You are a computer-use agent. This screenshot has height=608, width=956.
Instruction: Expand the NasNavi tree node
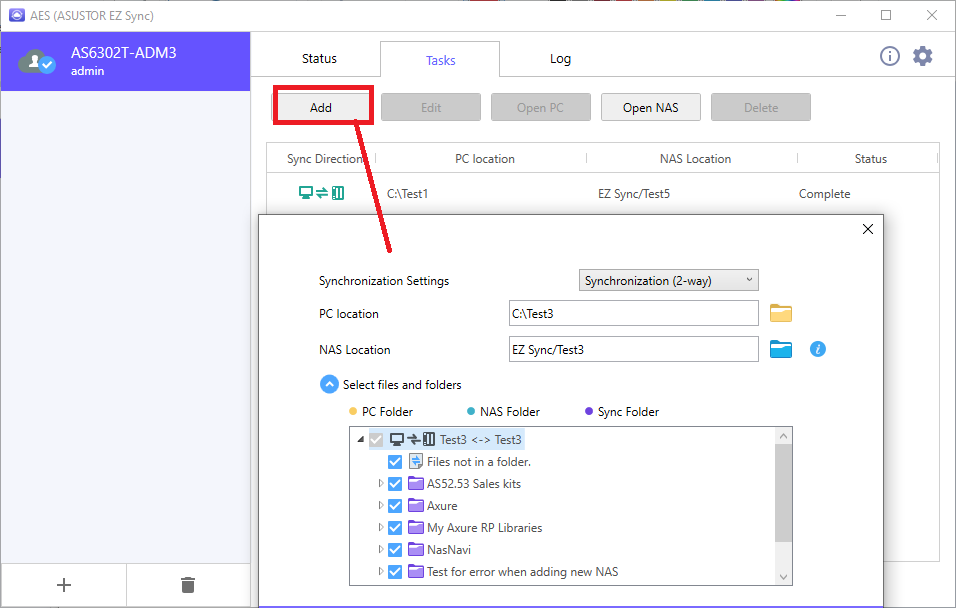click(380, 549)
